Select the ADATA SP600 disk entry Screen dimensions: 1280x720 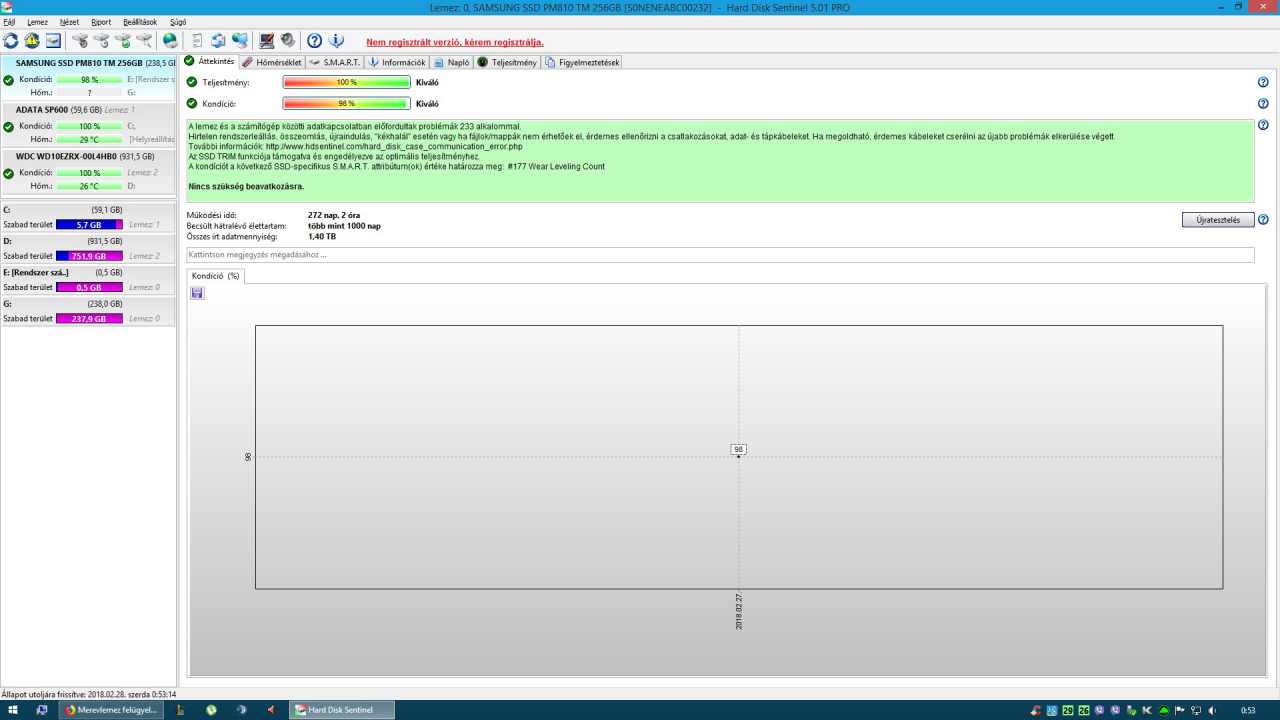point(88,124)
